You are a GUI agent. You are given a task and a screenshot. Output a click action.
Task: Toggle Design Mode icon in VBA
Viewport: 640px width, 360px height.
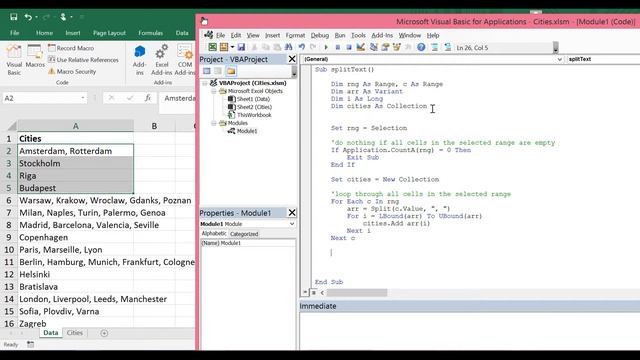(360, 47)
